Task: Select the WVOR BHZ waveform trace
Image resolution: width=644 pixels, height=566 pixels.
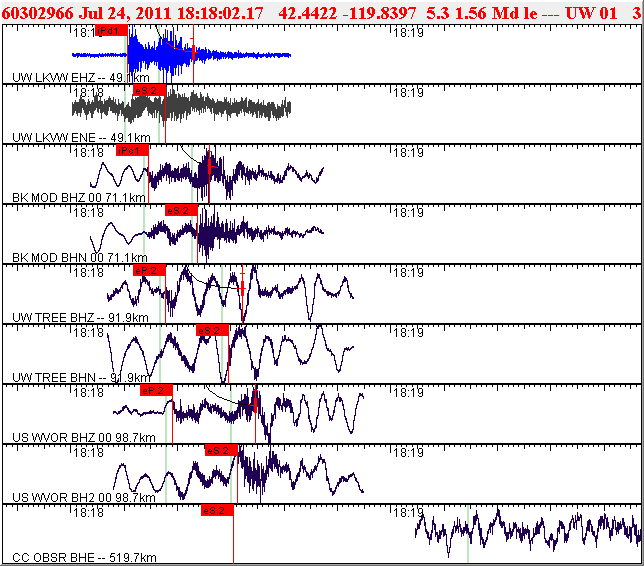Action: pyautogui.click(x=238, y=413)
